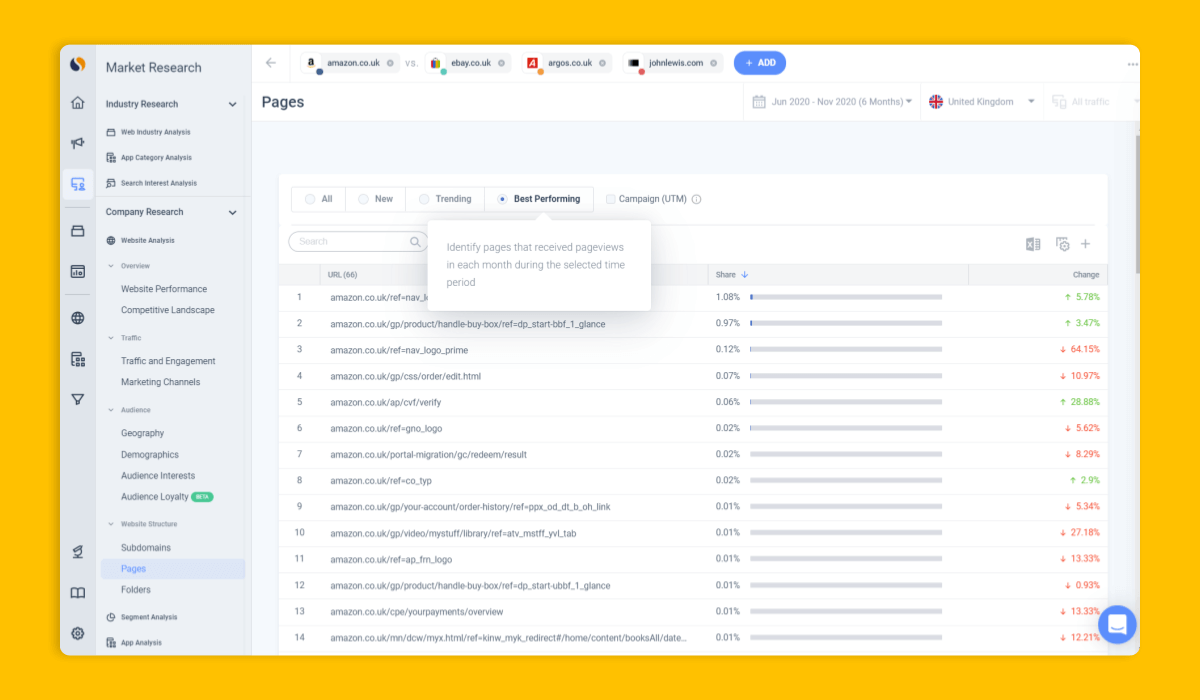Collapse the Company Research section
The width and height of the screenshot is (1200, 700).
tap(232, 211)
